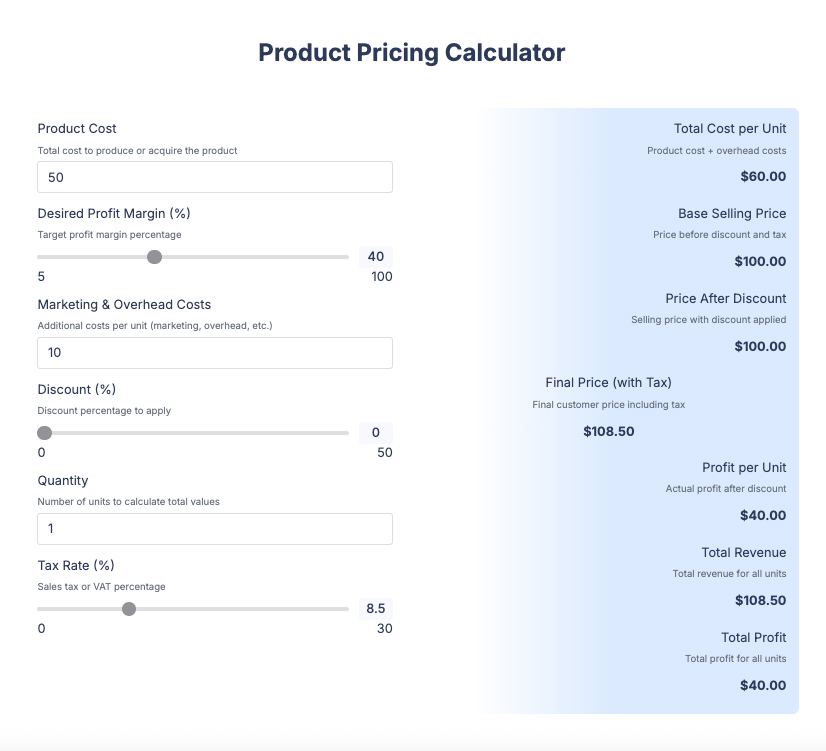
Task: Click the Total Profit $40.00 value
Action: [x=763, y=685]
